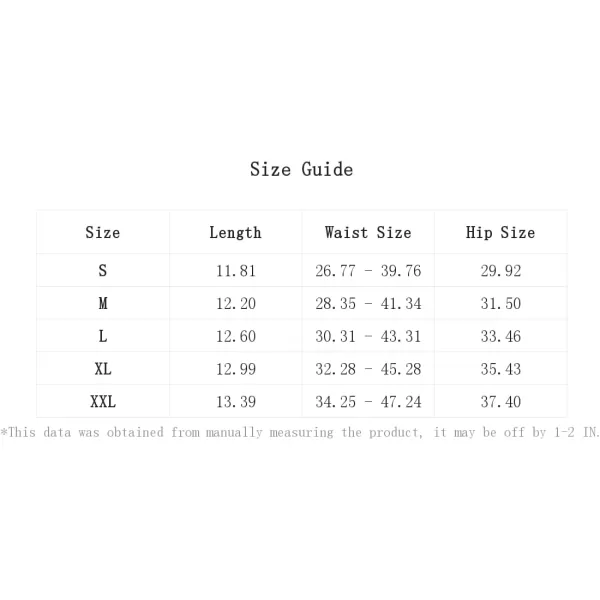
Task: Click hip size value 35.43
Action: click(500, 369)
